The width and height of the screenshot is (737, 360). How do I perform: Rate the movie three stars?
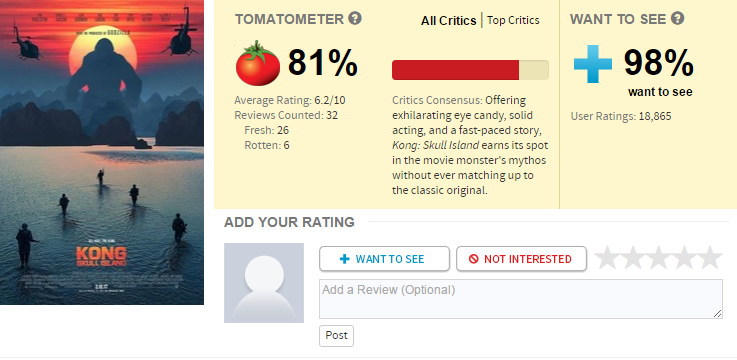pos(659,258)
